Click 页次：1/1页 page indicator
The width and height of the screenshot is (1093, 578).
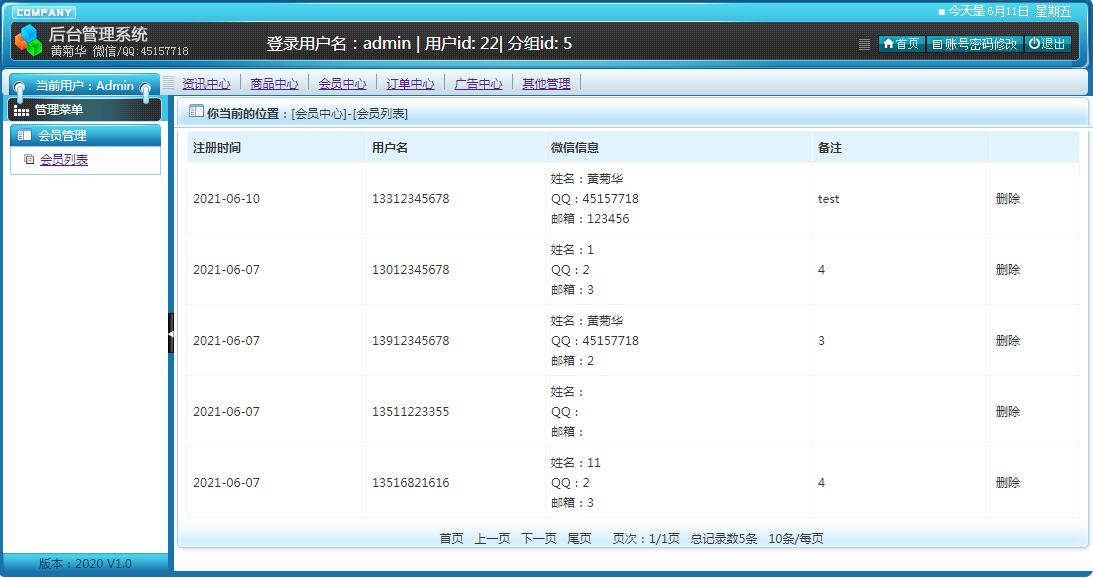[x=646, y=539]
